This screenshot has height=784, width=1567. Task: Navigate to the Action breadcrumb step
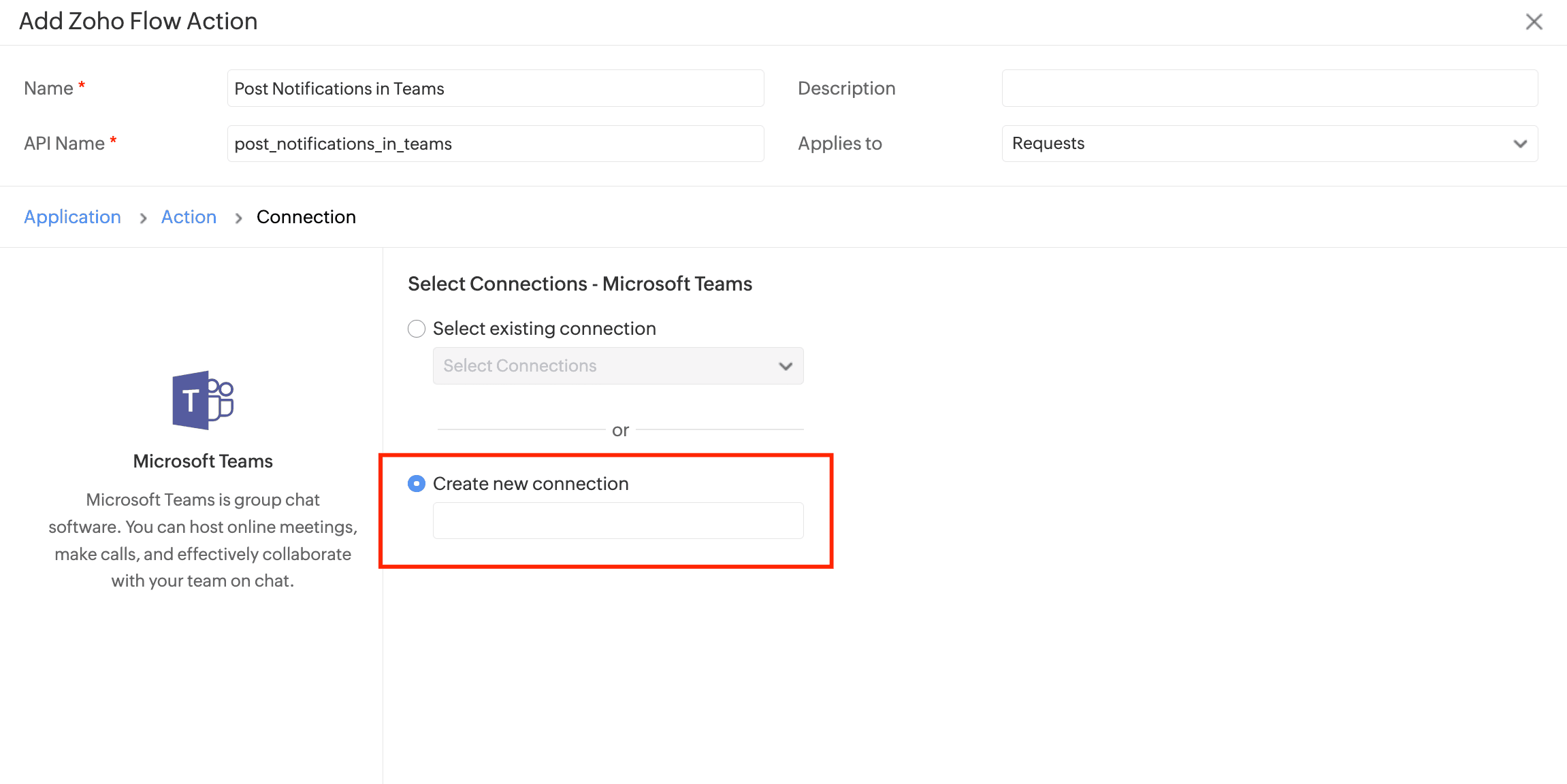tap(189, 217)
